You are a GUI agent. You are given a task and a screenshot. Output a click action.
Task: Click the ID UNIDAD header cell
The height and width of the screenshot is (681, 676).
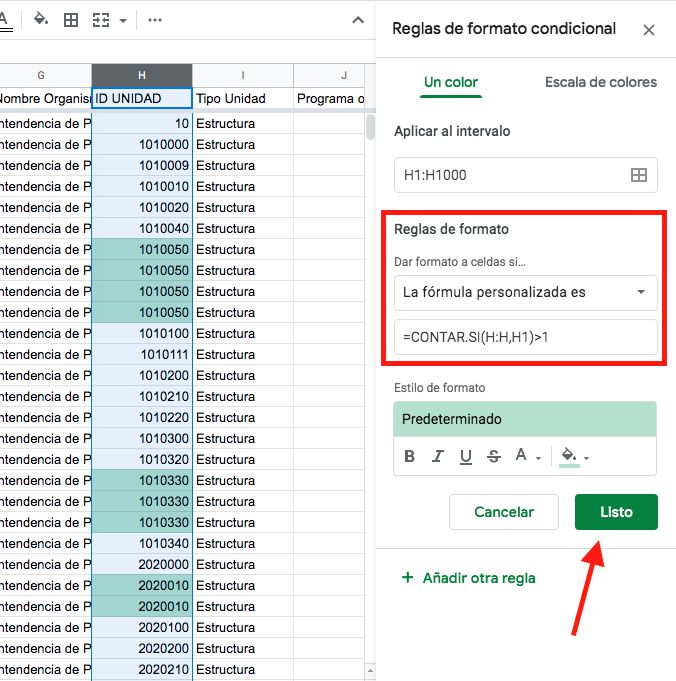(x=142, y=99)
